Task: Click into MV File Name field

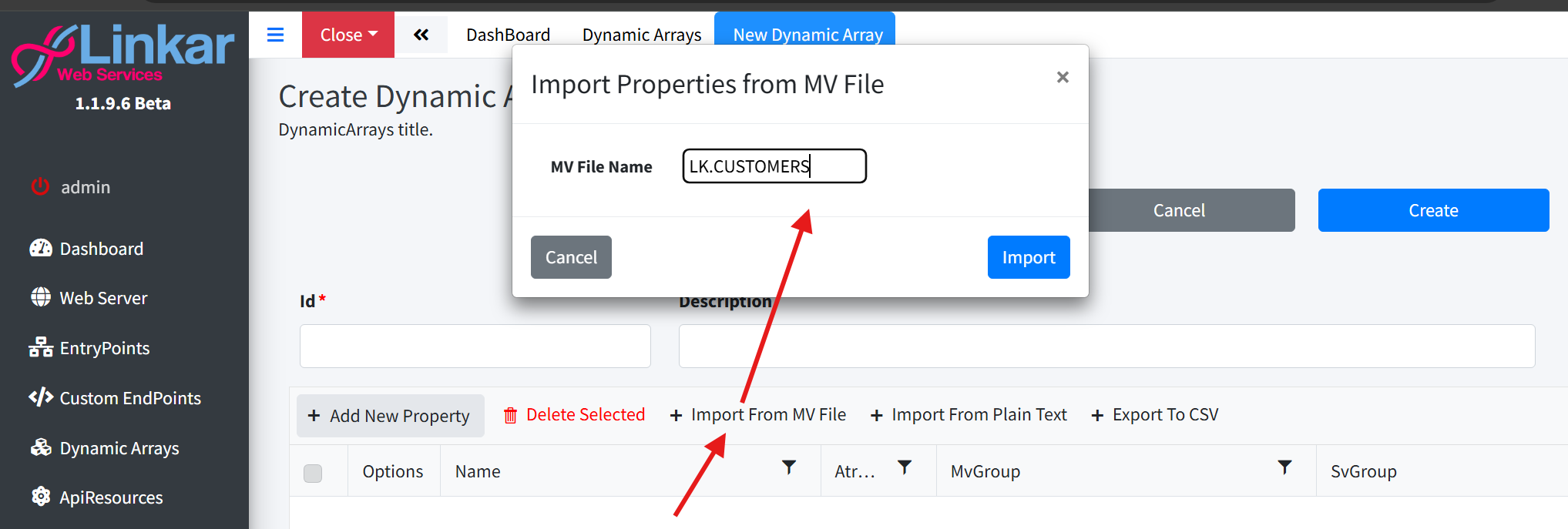Action: click(774, 166)
